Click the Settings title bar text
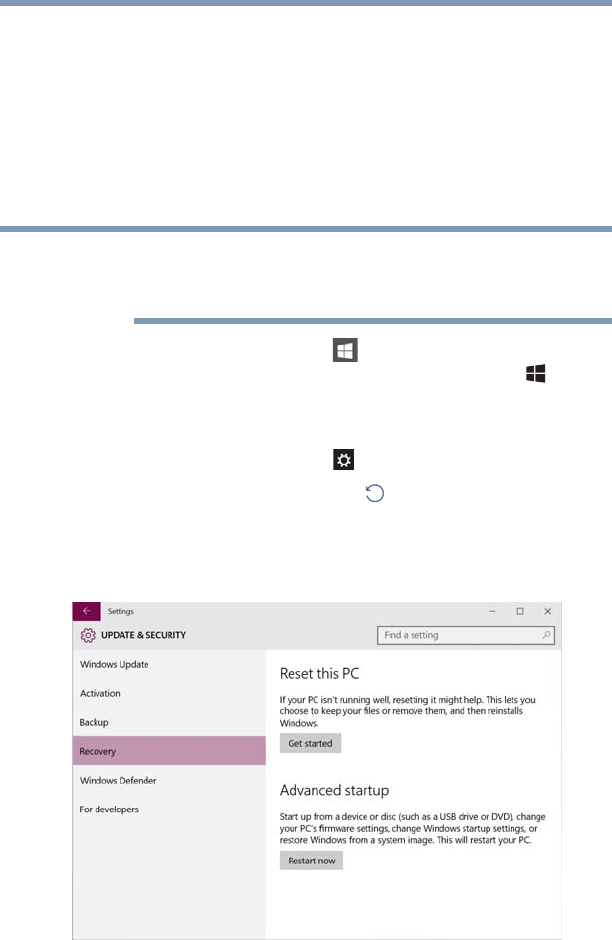 click(120, 611)
